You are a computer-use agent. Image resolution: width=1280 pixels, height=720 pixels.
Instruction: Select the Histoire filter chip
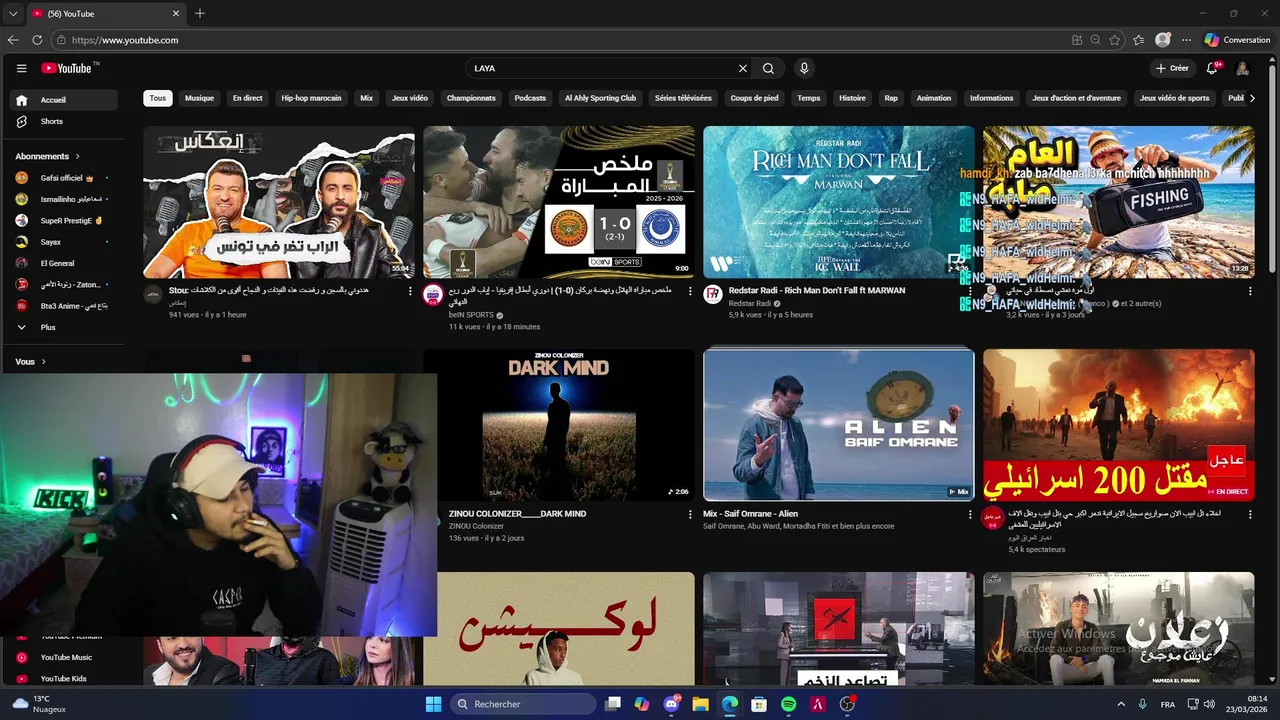852,98
